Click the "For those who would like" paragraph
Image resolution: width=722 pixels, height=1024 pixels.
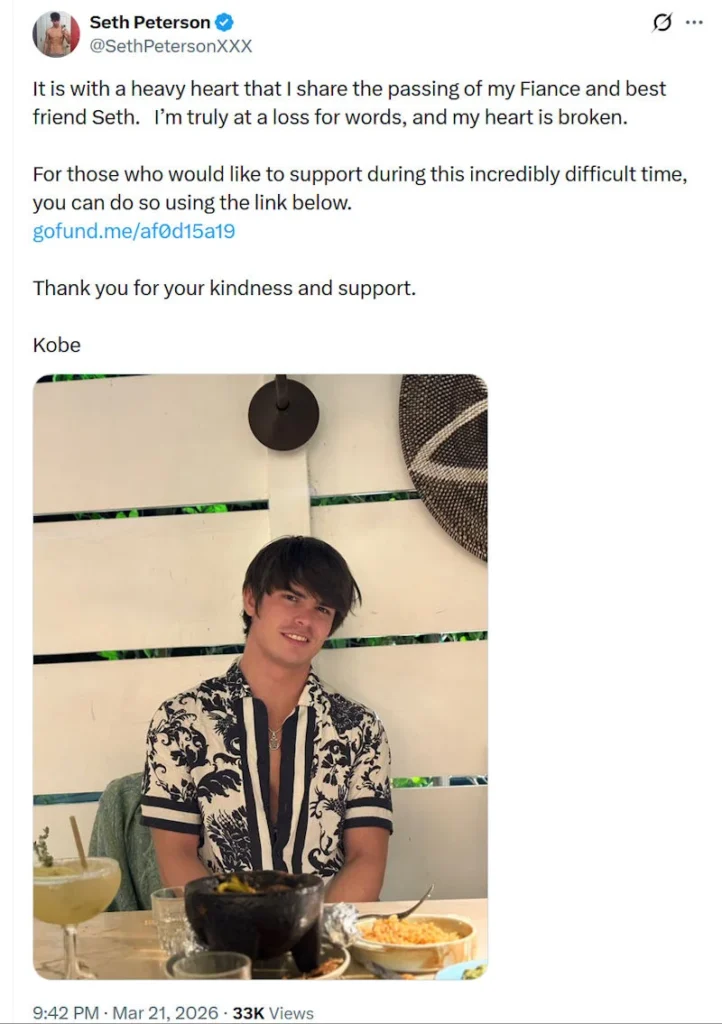click(360, 188)
